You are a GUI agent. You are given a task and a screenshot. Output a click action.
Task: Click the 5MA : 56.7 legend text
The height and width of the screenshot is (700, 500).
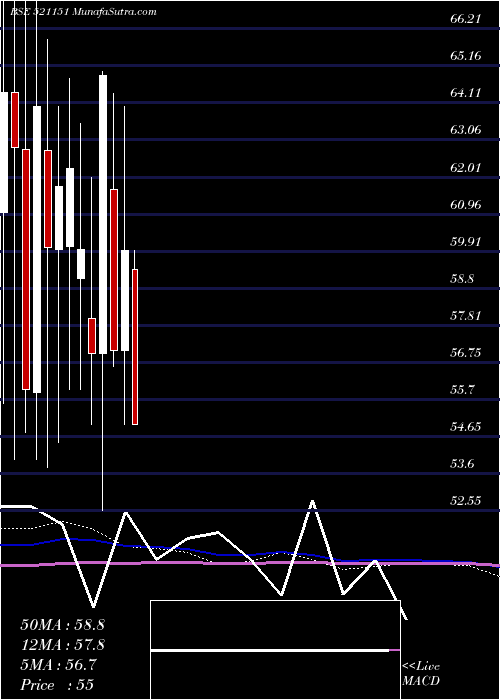[58, 665]
